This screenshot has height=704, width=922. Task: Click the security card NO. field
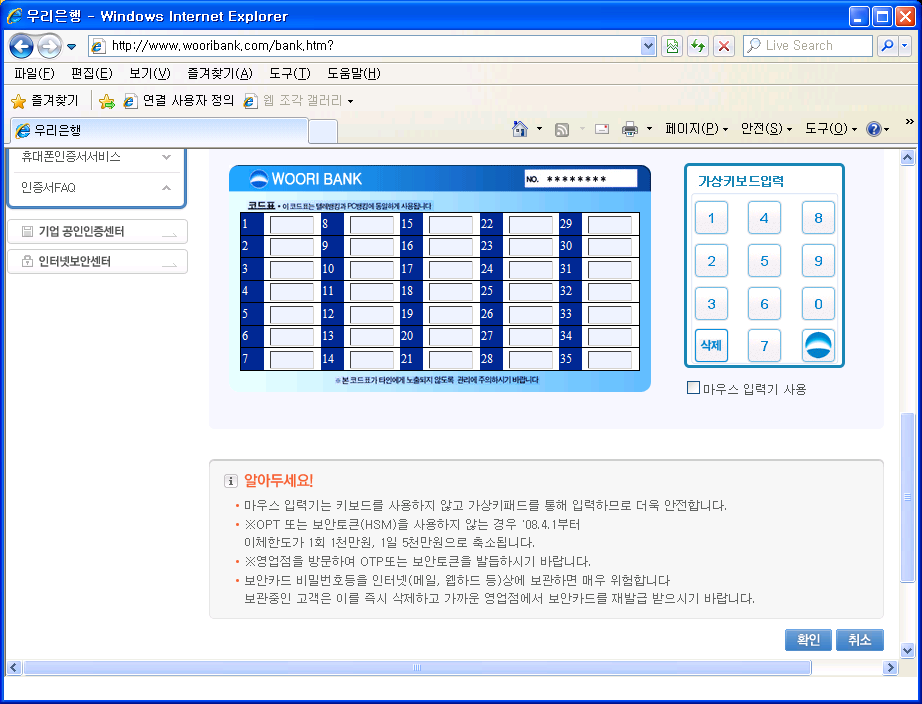tap(580, 179)
